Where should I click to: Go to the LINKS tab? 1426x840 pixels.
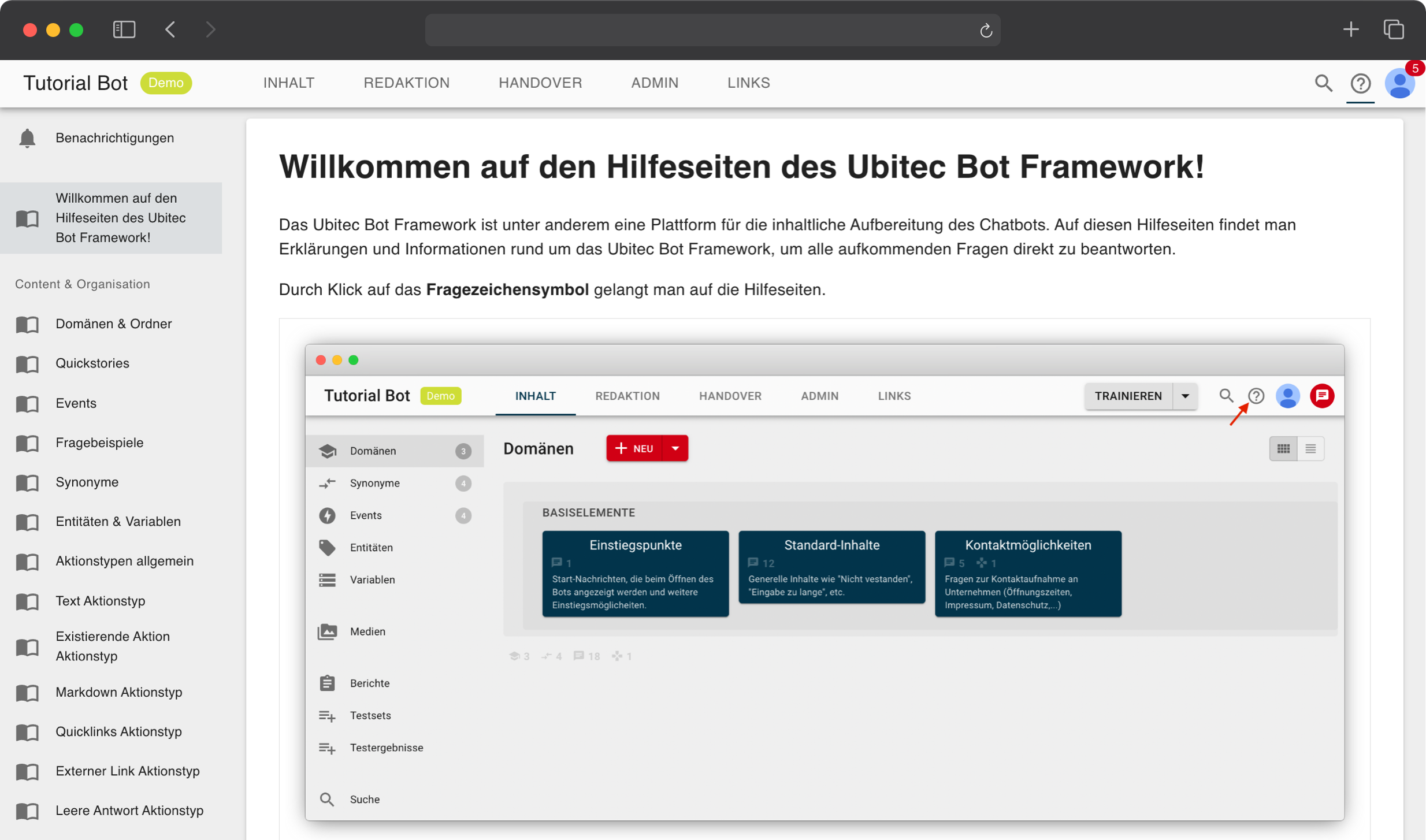pos(748,83)
